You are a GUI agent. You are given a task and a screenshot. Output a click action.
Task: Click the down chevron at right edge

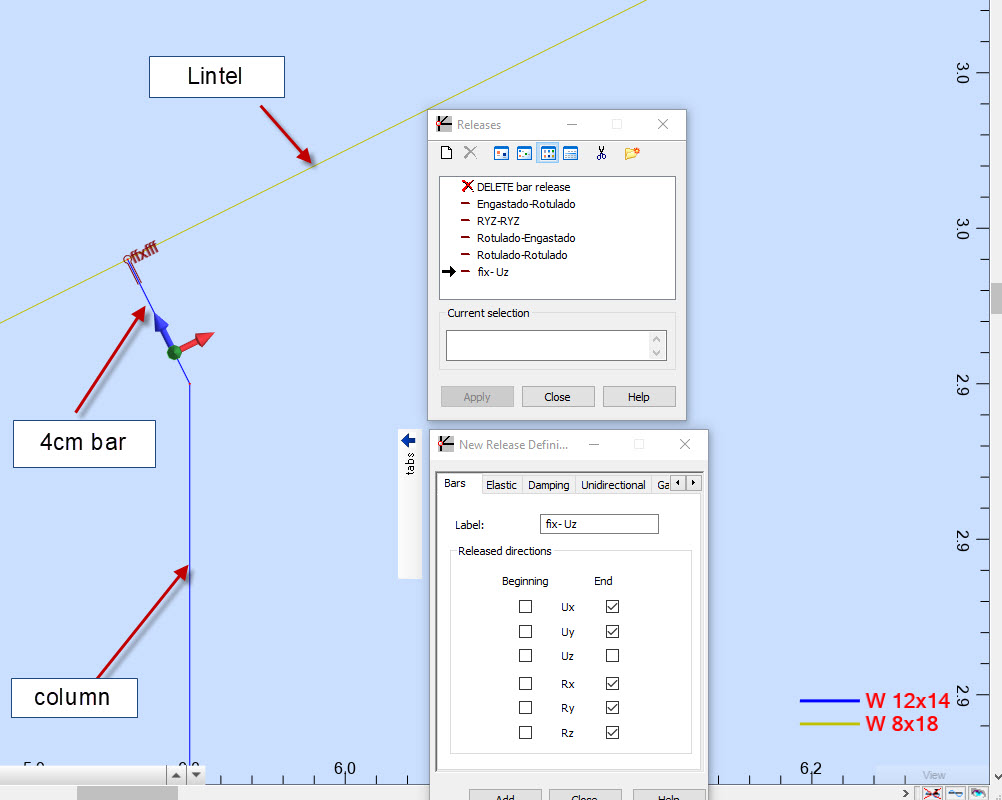tap(997, 777)
